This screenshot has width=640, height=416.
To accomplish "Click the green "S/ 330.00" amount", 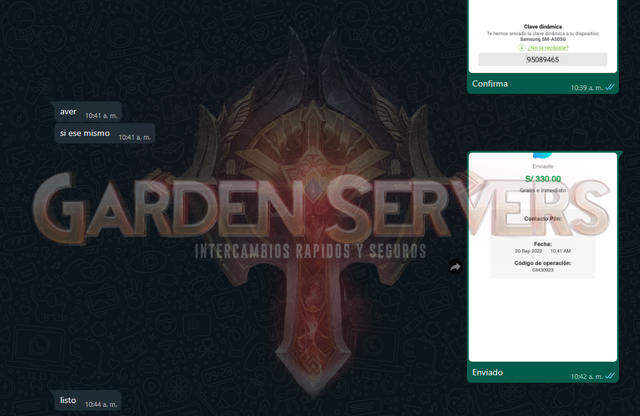I will [x=542, y=179].
